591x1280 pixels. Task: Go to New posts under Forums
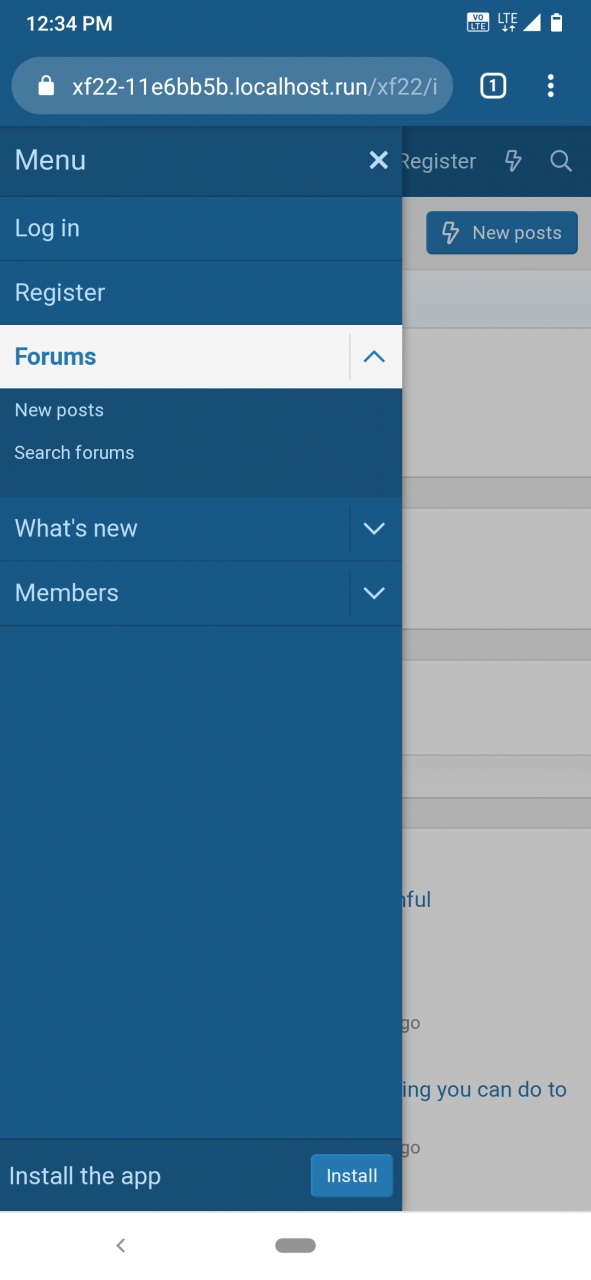tap(59, 410)
